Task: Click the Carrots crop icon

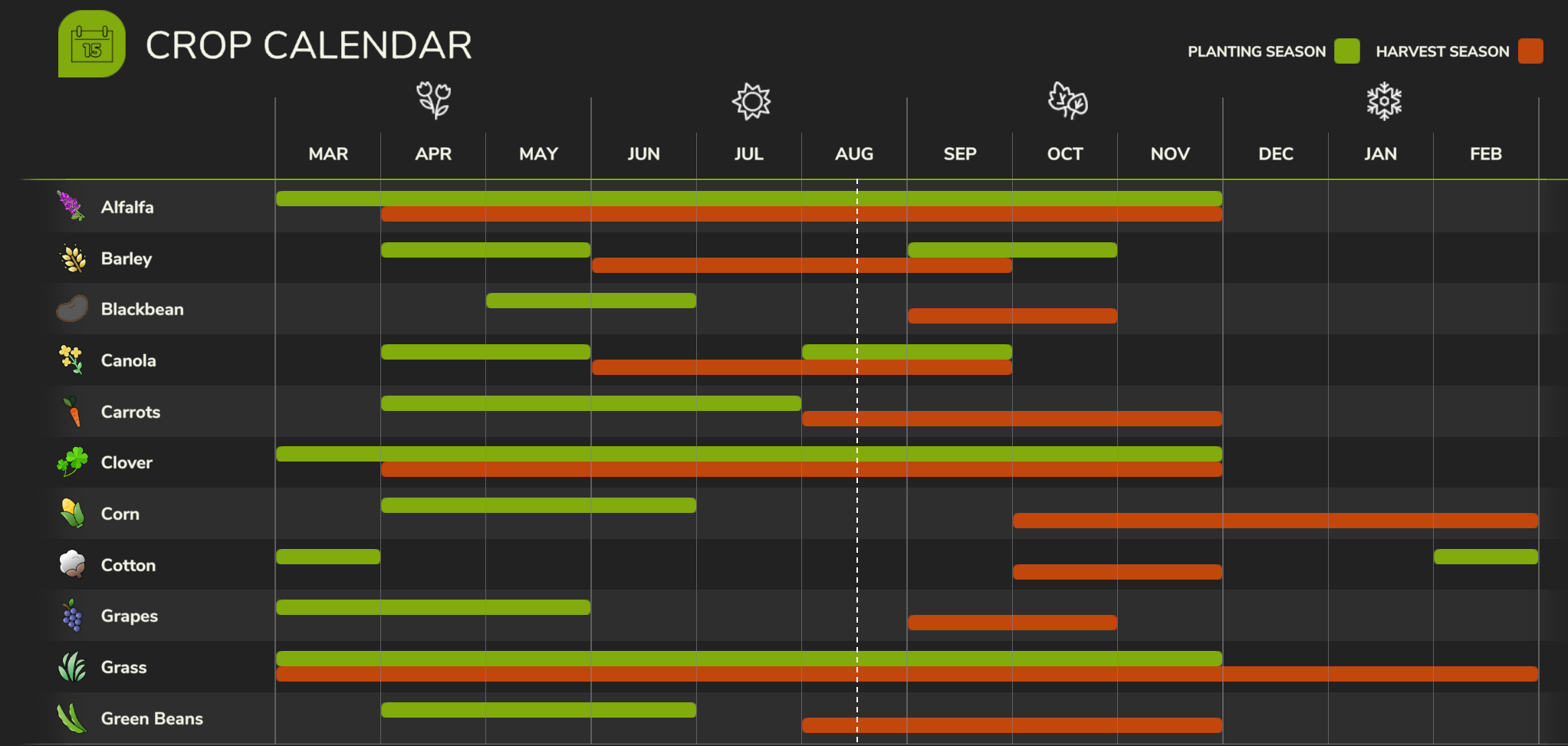Action: (72, 411)
